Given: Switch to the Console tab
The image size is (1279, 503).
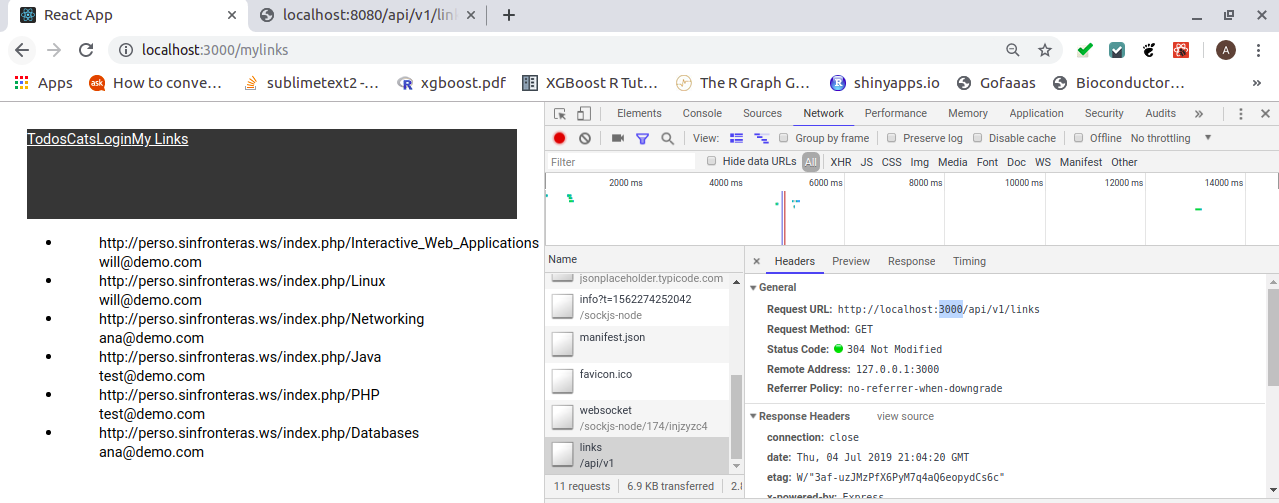Looking at the screenshot, I should tap(702, 114).
